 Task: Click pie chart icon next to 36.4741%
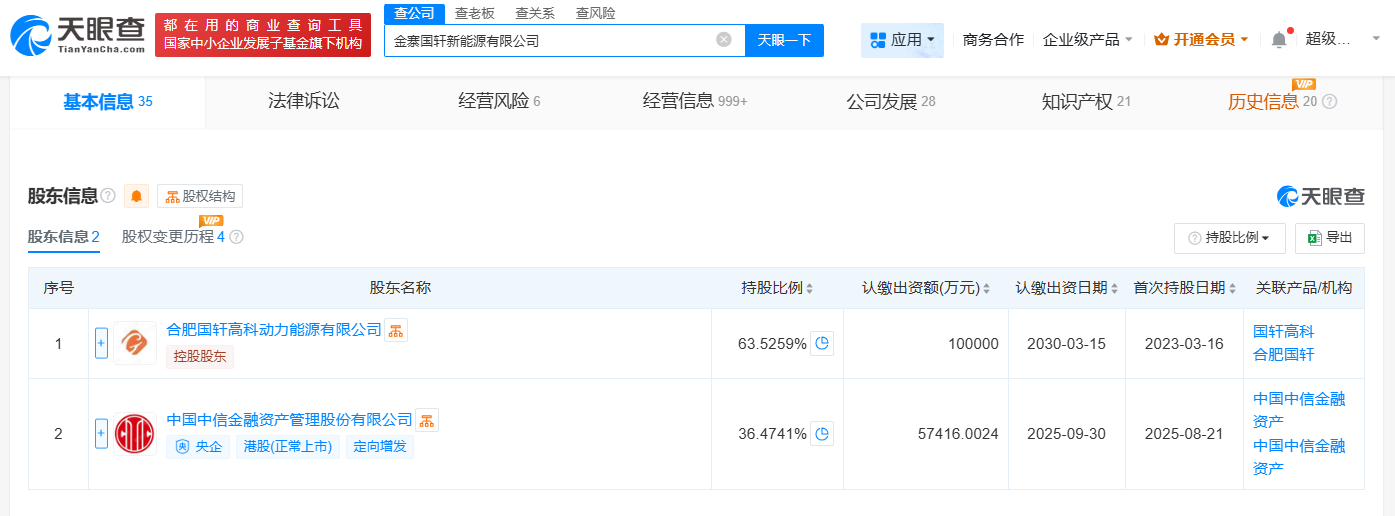pos(822,434)
